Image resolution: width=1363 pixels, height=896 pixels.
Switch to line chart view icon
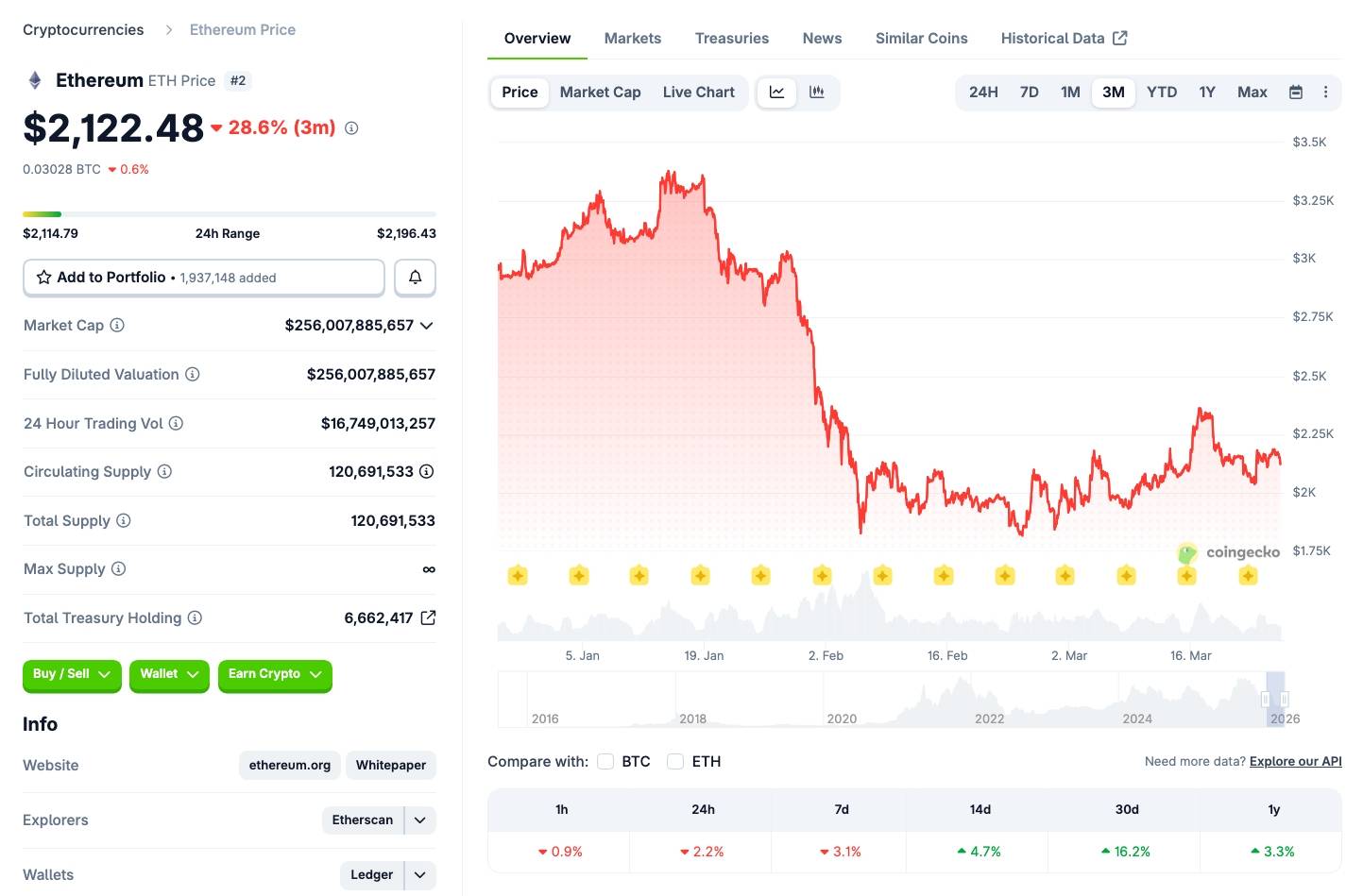pos(776,93)
